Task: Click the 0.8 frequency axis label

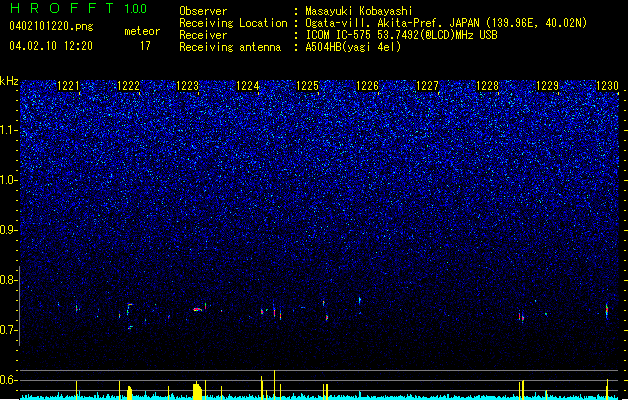Action: pos(9,280)
